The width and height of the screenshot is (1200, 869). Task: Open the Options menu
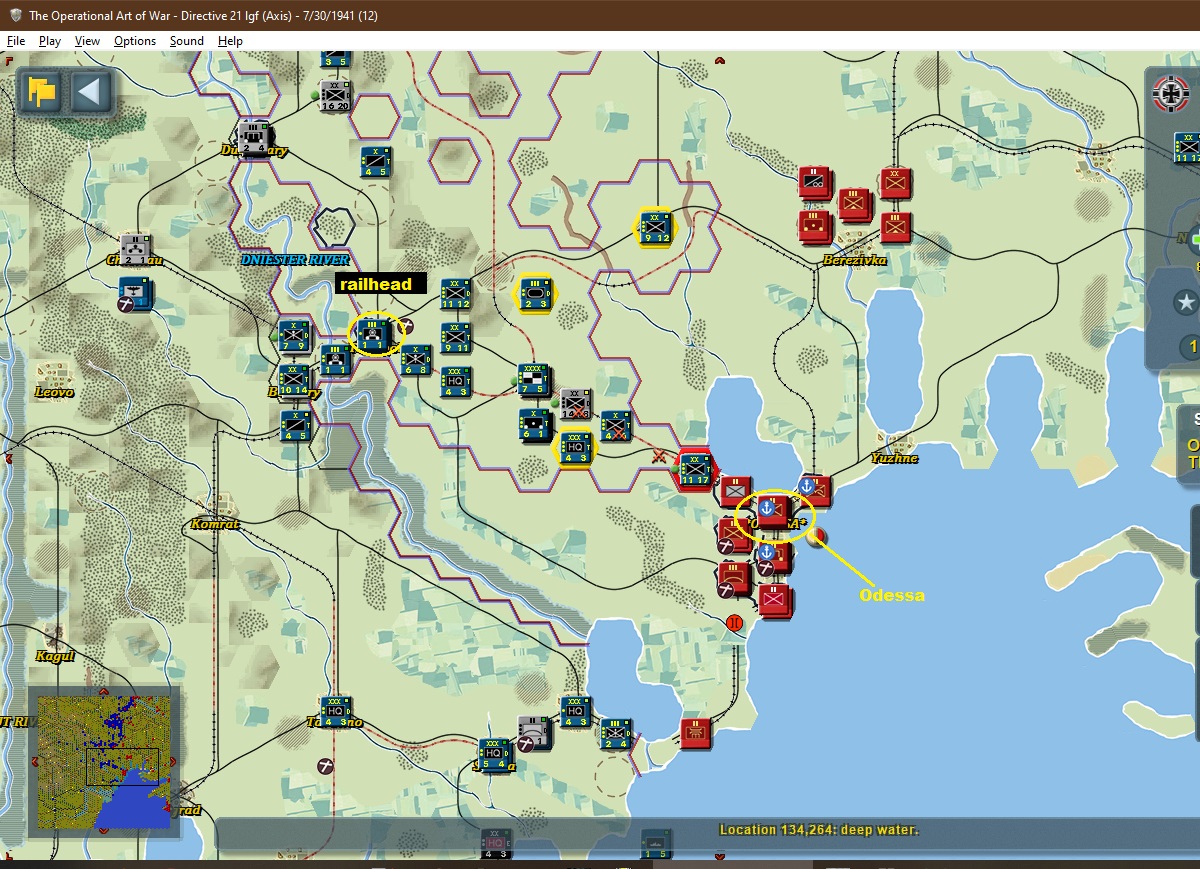[x=135, y=41]
